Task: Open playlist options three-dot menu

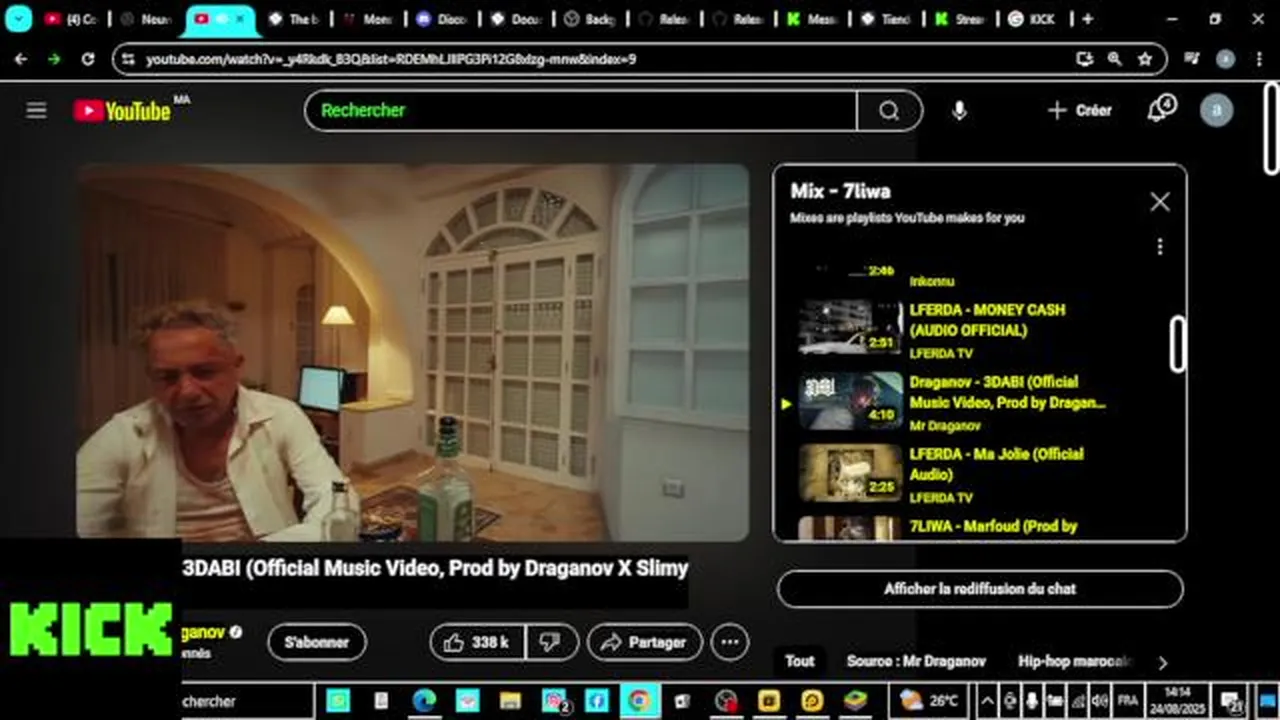Action: (1159, 246)
